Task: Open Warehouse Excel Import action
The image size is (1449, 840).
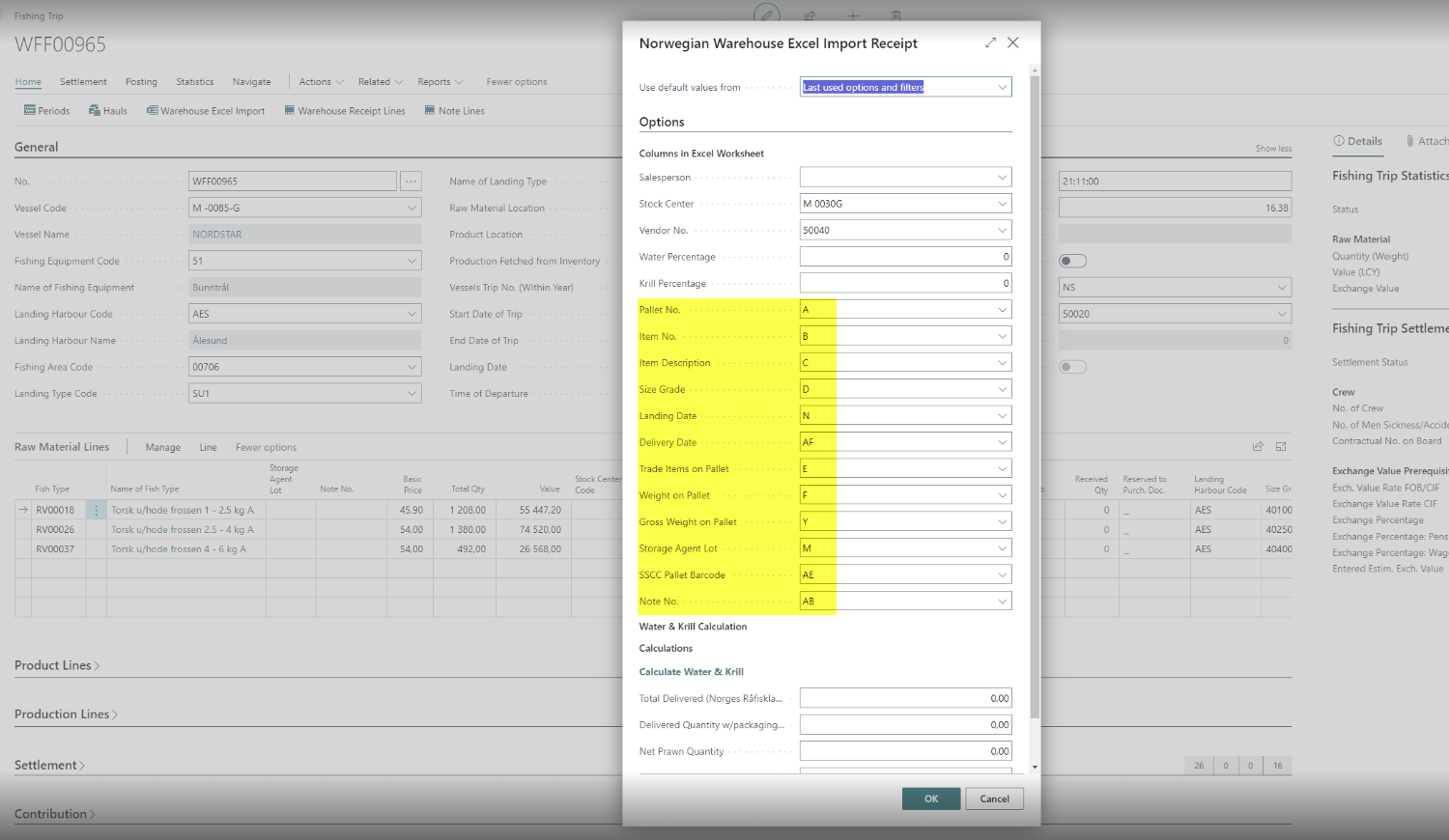Action: [206, 111]
